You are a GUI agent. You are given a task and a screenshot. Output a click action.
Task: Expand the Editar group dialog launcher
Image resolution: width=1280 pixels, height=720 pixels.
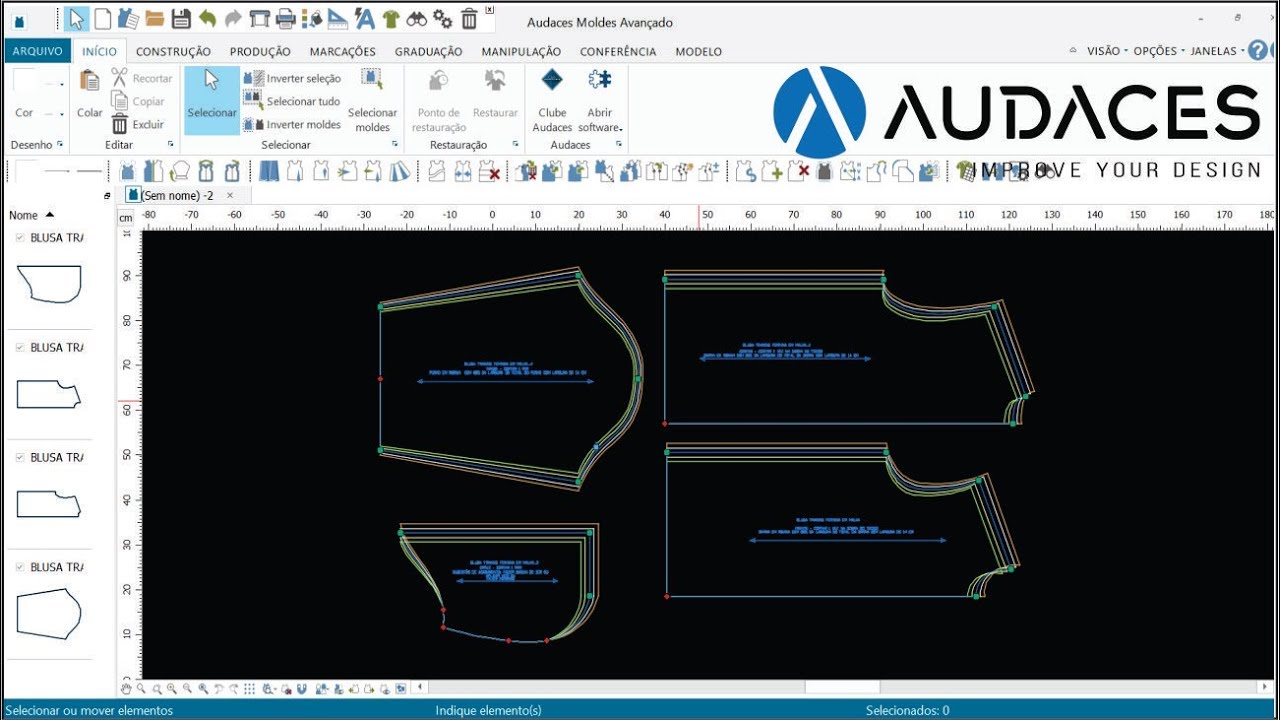pyautogui.click(x=170, y=145)
